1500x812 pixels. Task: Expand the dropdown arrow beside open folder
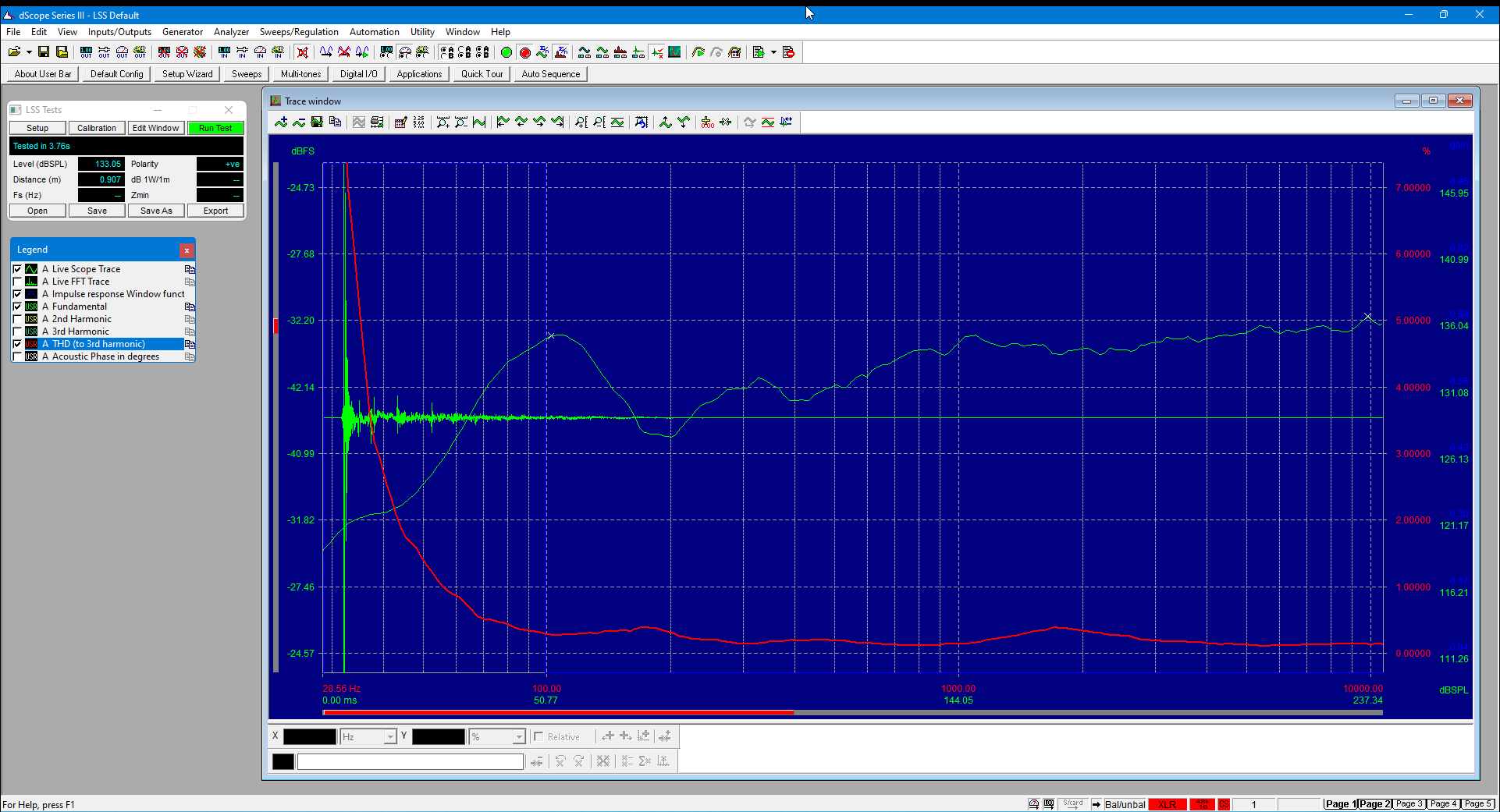click(29, 52)
